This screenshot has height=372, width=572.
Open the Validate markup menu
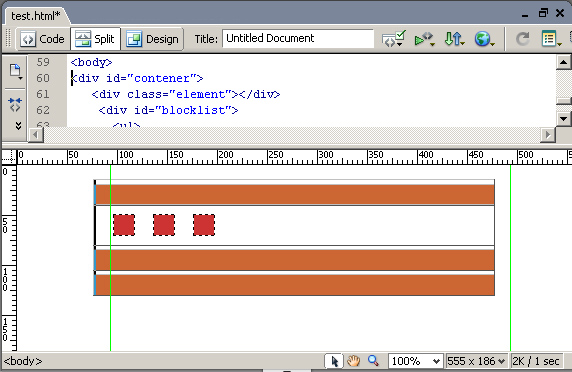pos(425,39)
